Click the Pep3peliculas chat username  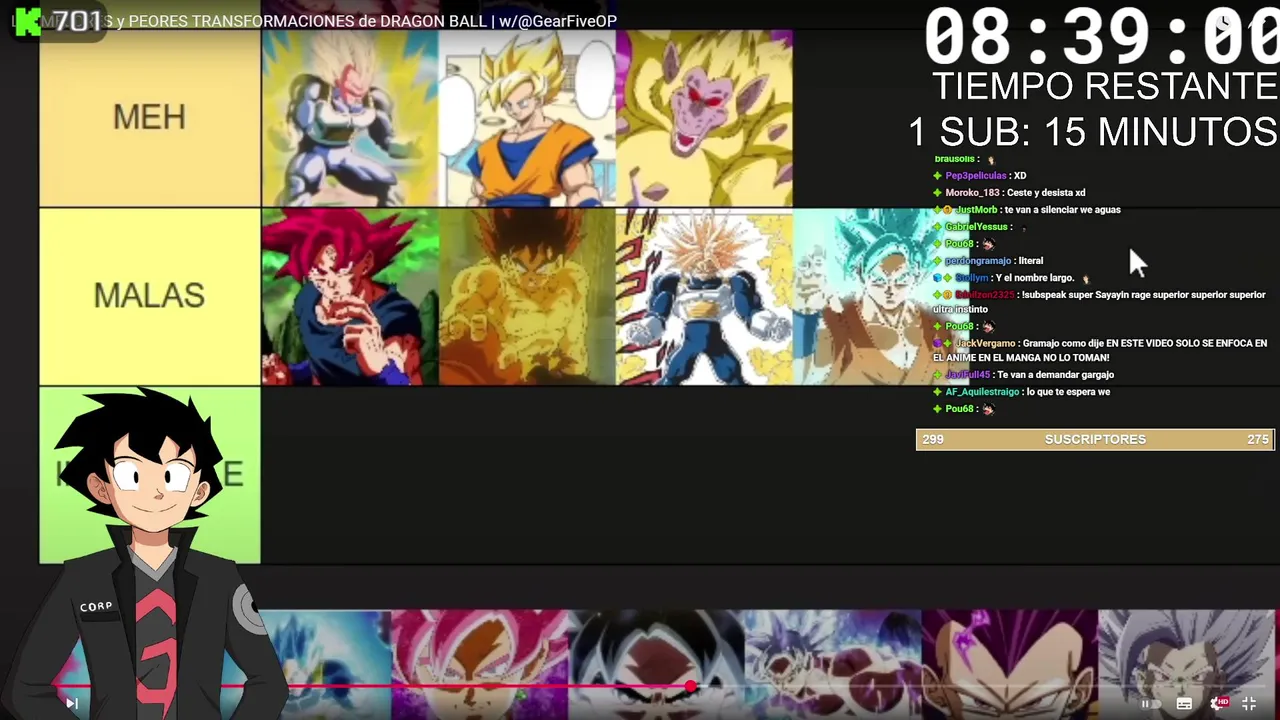coord(976,176)
